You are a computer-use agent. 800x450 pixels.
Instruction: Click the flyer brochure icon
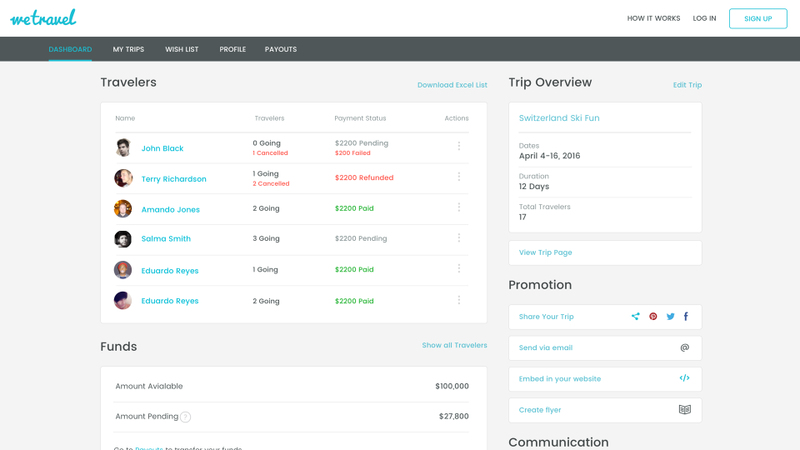pos(685,410)
